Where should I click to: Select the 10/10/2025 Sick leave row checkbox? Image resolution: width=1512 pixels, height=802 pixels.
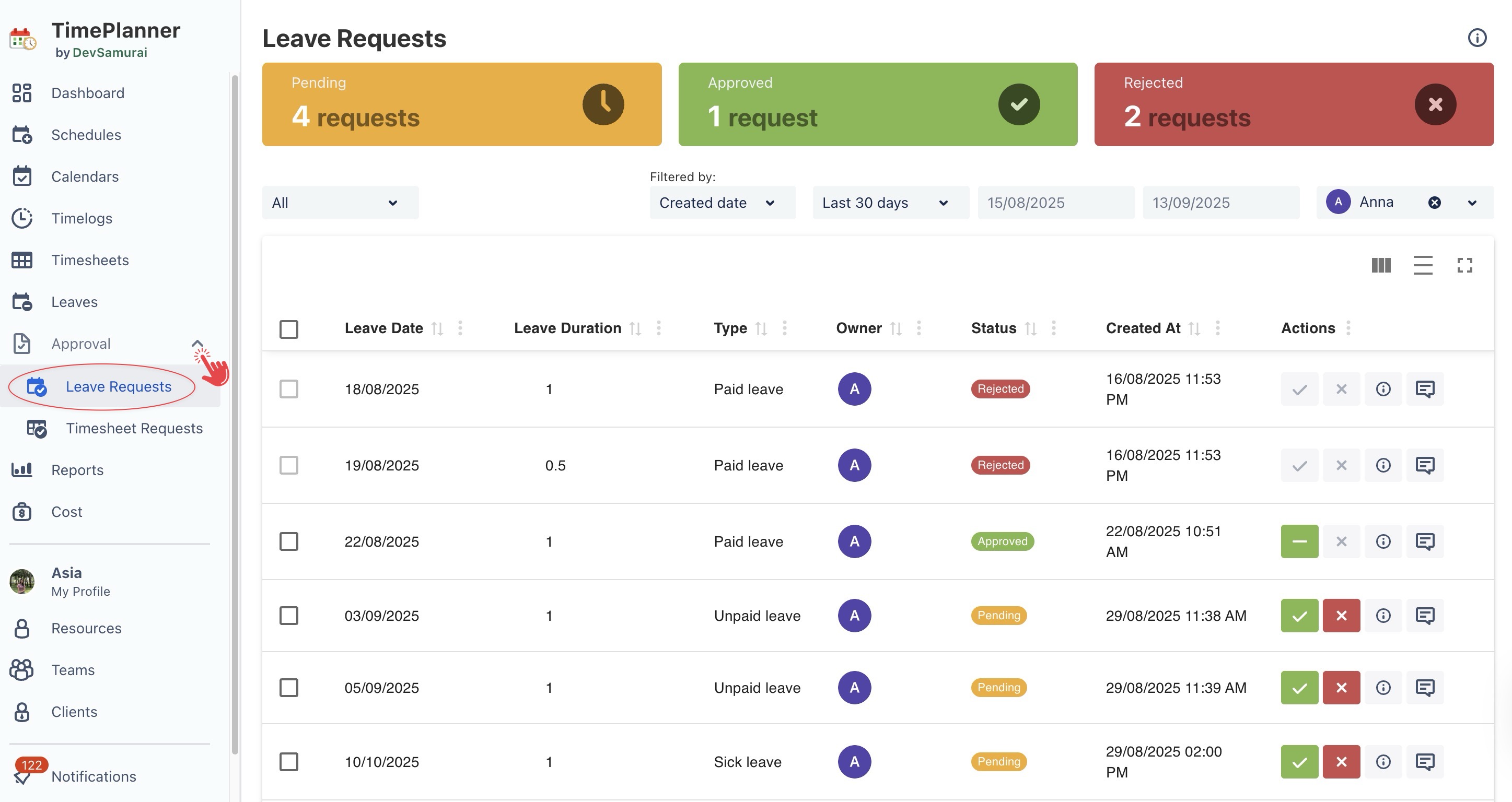coord(289,761)
